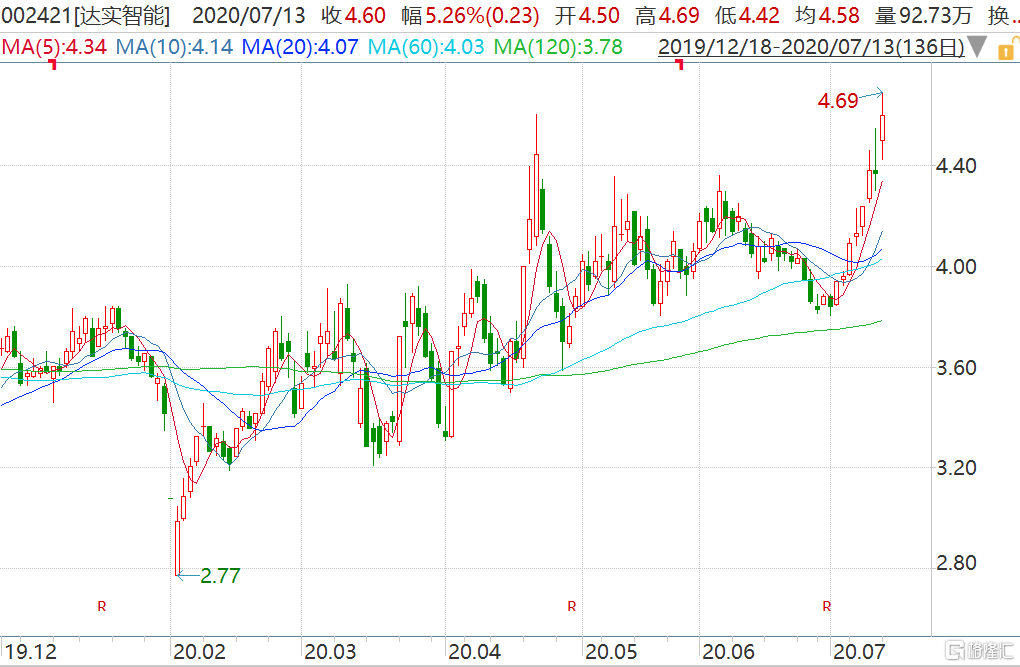
Task: Toggle the MA(20) moving average line
Action: coord(303,46)
